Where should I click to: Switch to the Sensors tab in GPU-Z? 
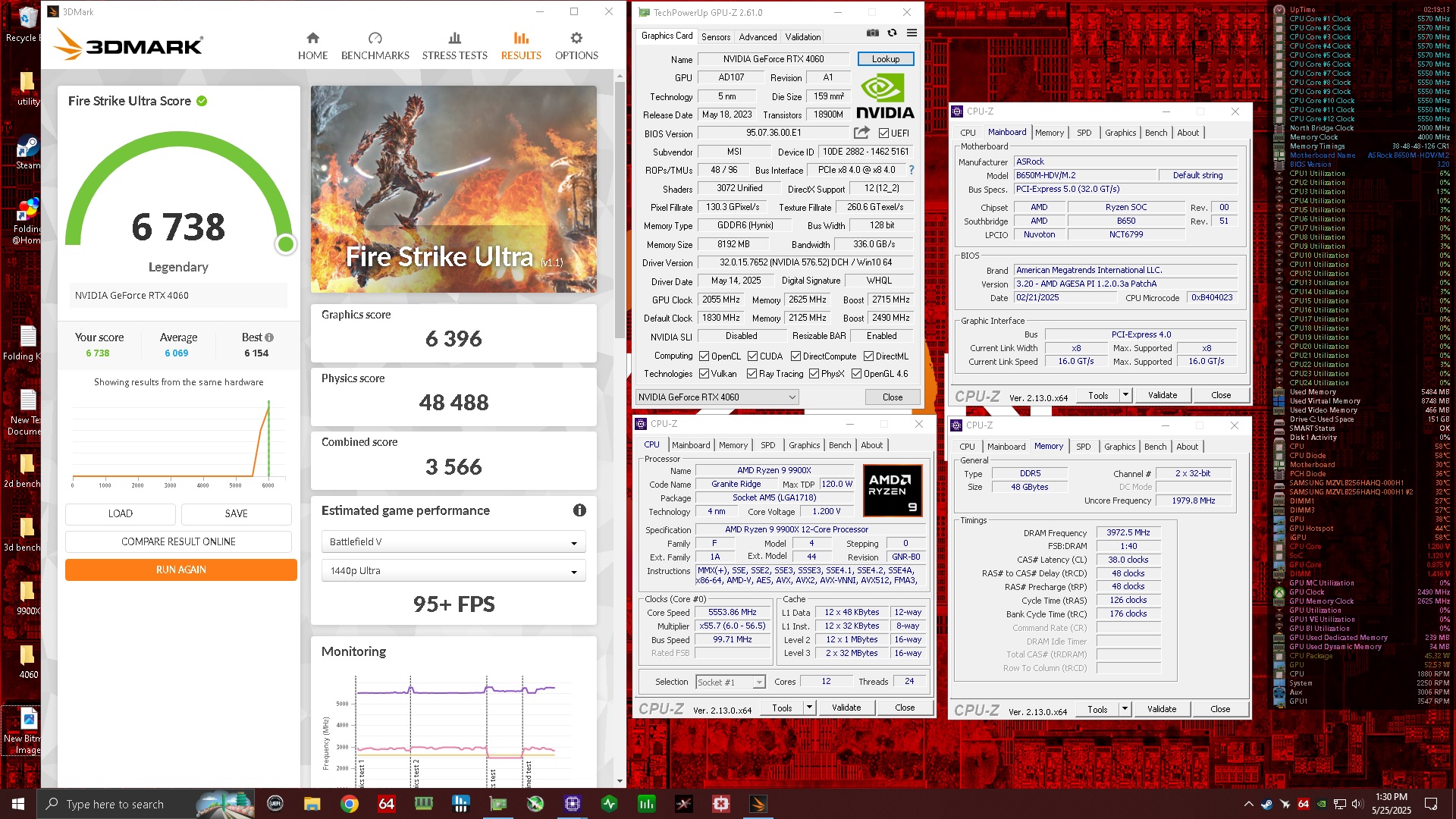[716, 36]
